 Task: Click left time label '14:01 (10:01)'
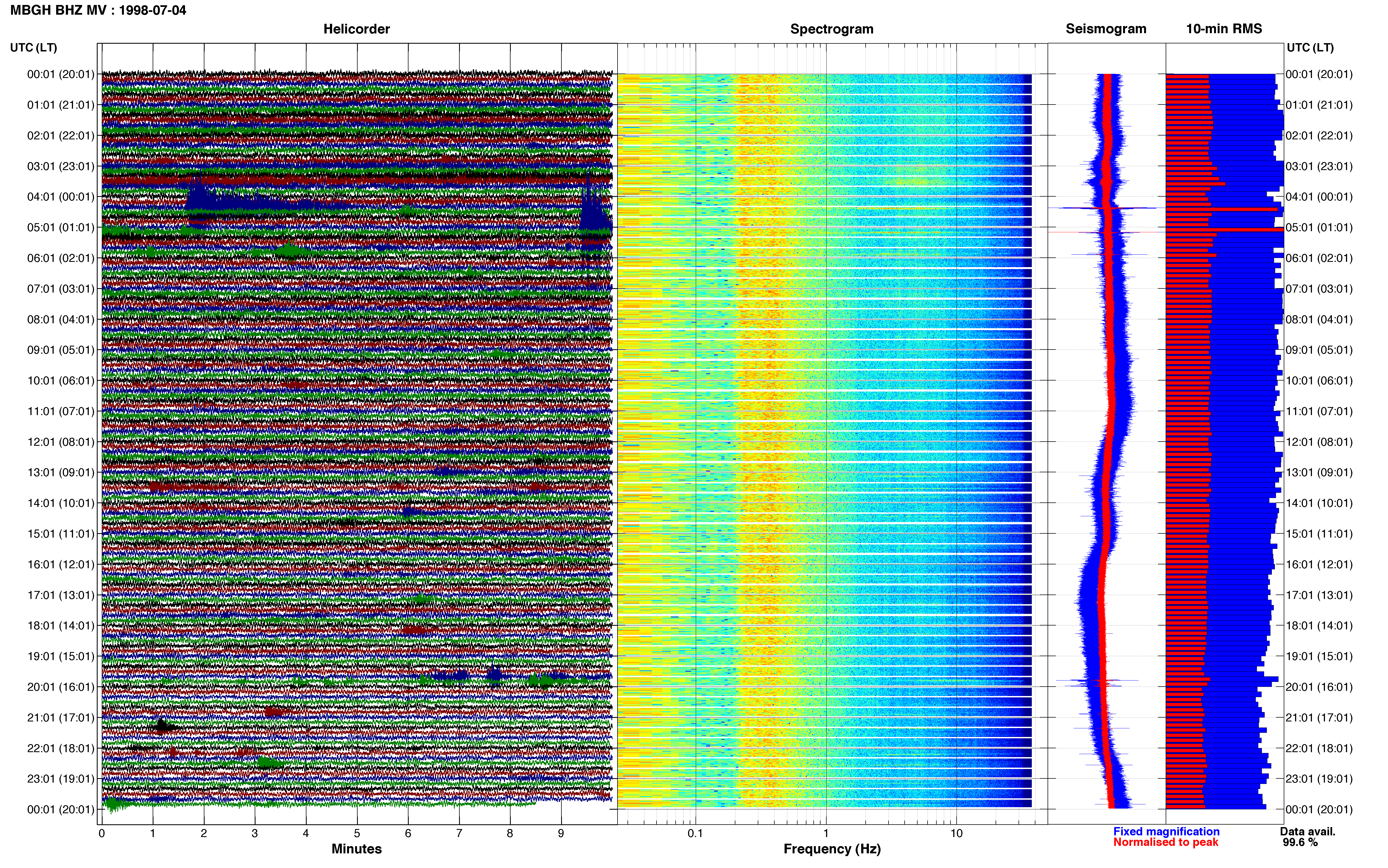[60, 503]
